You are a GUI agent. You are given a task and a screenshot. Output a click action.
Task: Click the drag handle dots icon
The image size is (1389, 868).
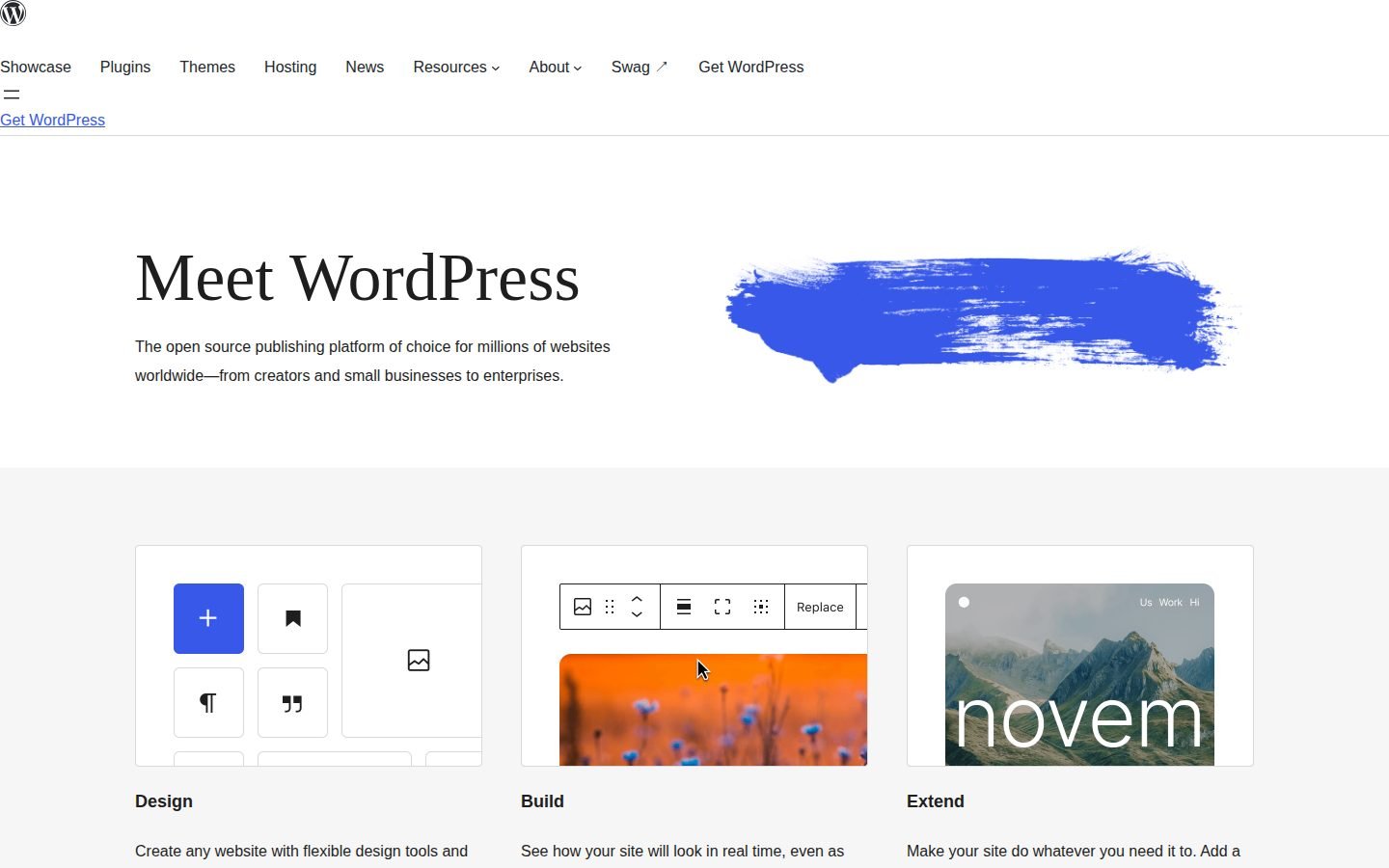(610, 607)
